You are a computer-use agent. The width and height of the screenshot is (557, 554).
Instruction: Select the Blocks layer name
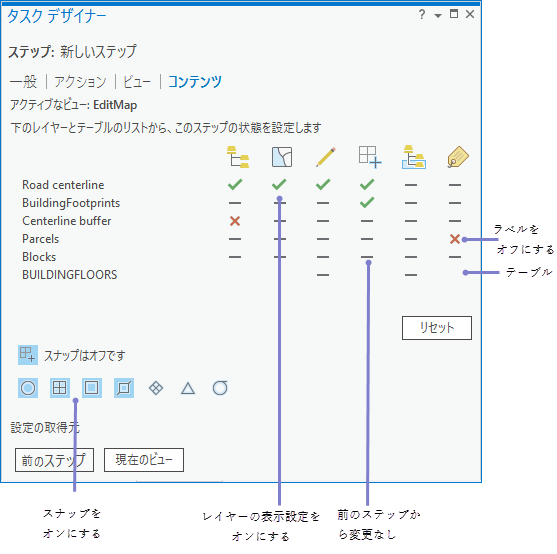click(x=39, y=257)
